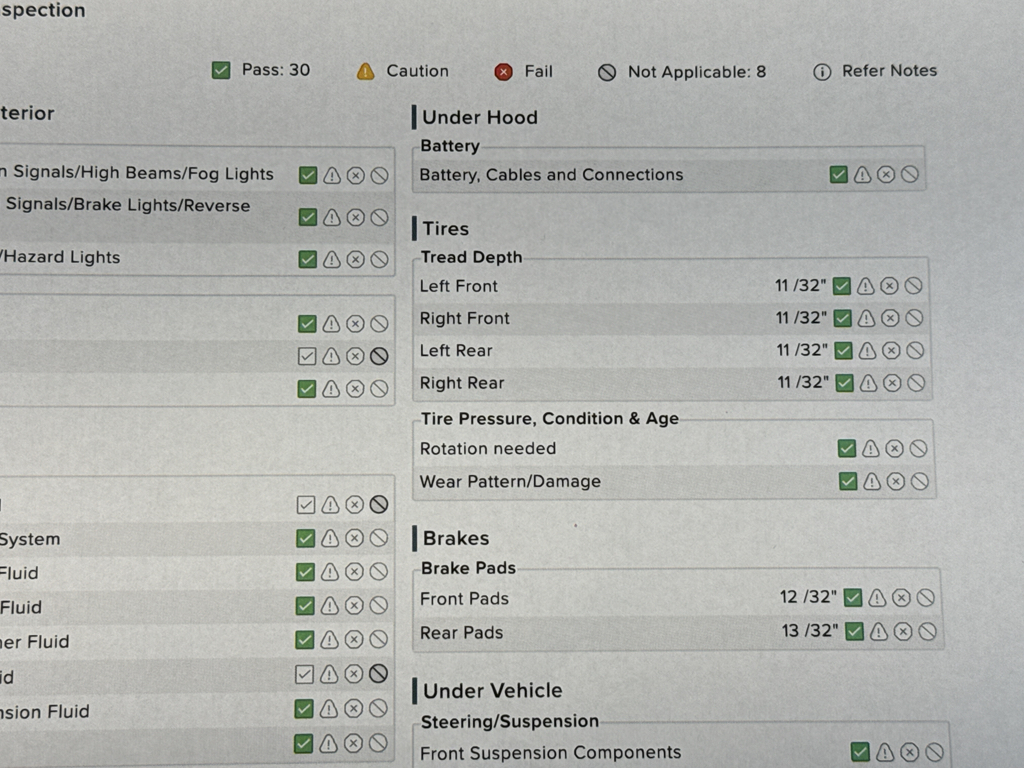Click the Not Applicable: 8 legend
1024x768 pixels.
pyautogui.click(x=683, y=72)
